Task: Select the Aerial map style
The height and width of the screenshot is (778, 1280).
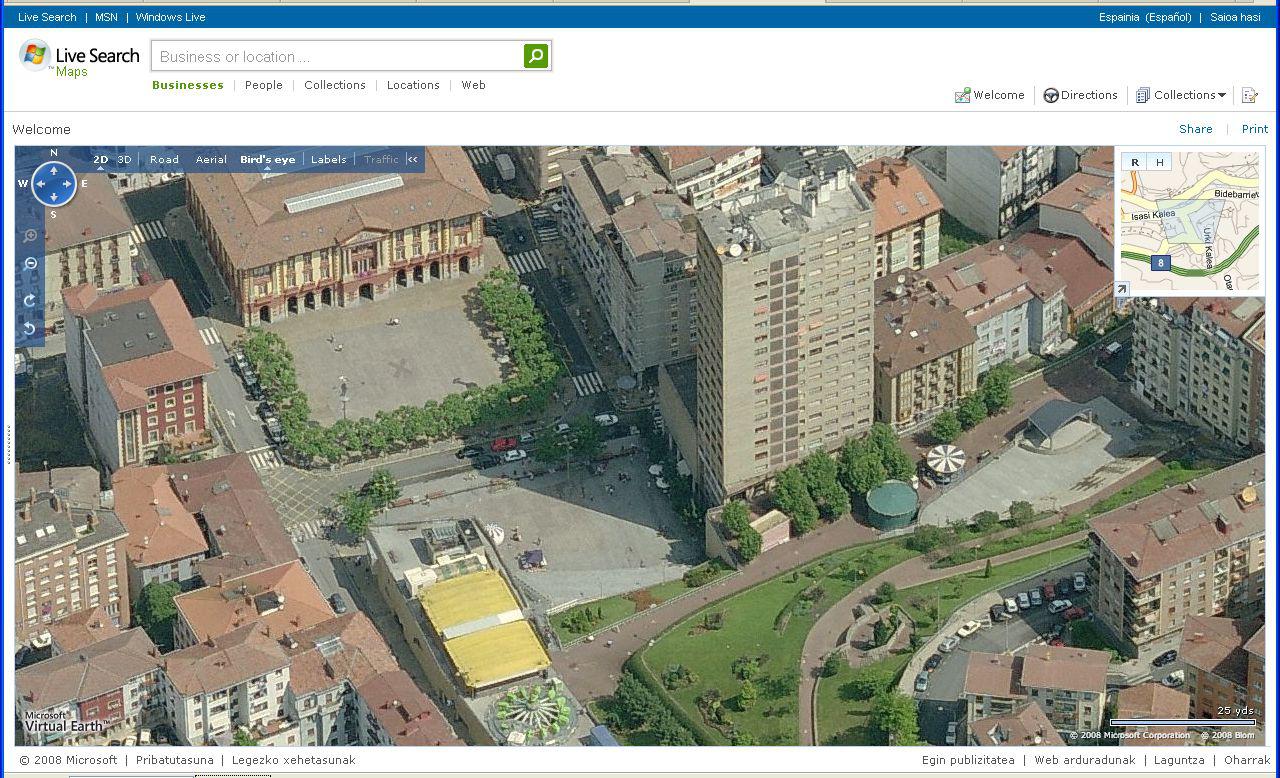Action: [x=211, y=159]
